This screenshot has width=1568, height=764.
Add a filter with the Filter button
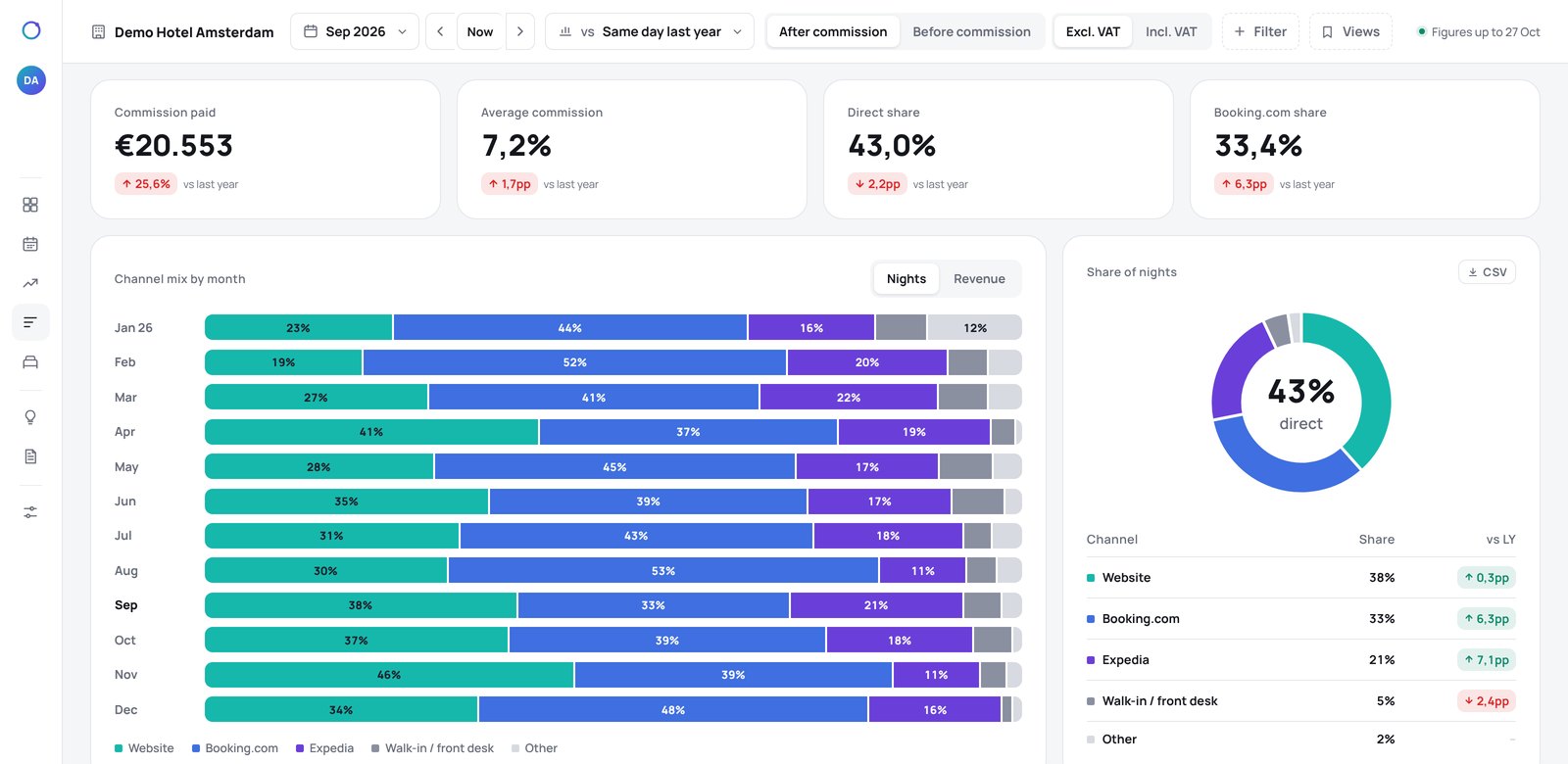pos(1260,31)
